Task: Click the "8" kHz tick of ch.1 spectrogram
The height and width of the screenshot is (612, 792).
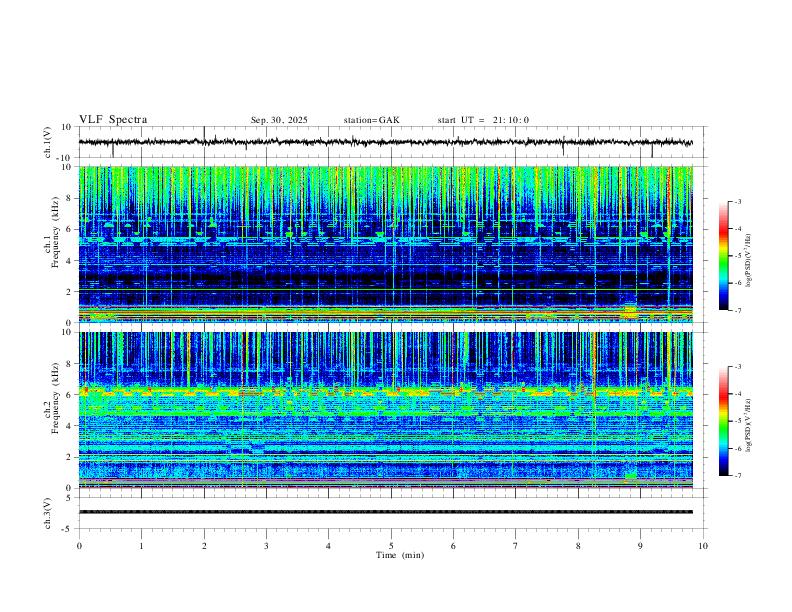Action: point(69,198)
